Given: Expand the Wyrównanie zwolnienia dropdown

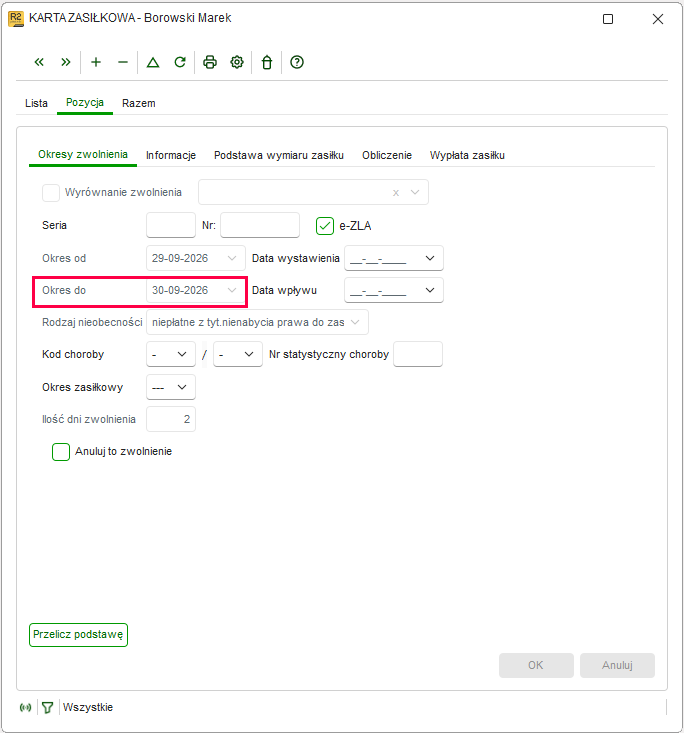Looking at the screenshot, I should click(415, 192).
